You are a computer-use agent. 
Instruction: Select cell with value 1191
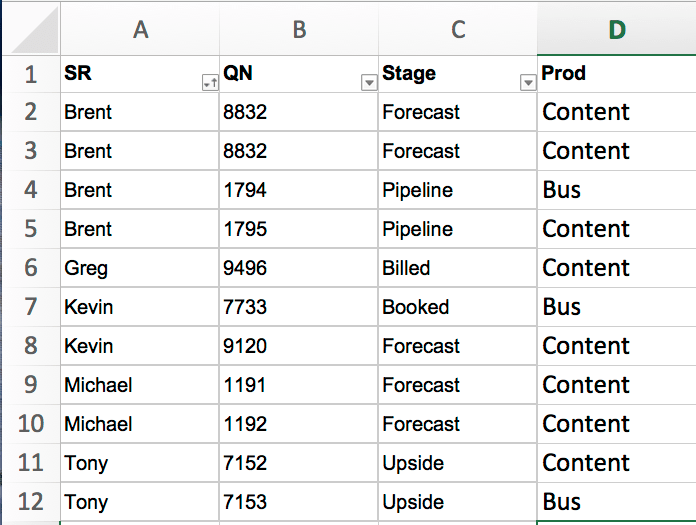point(299,385)
